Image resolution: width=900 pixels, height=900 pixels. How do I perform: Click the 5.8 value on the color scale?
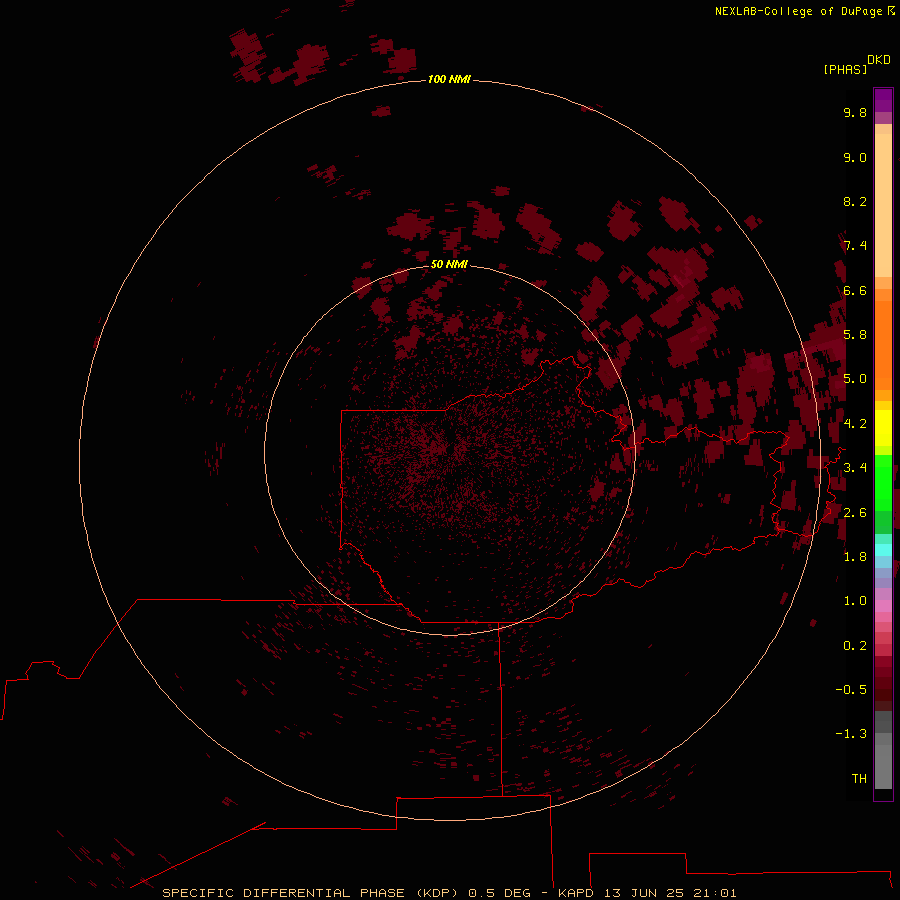coord(855,335)
